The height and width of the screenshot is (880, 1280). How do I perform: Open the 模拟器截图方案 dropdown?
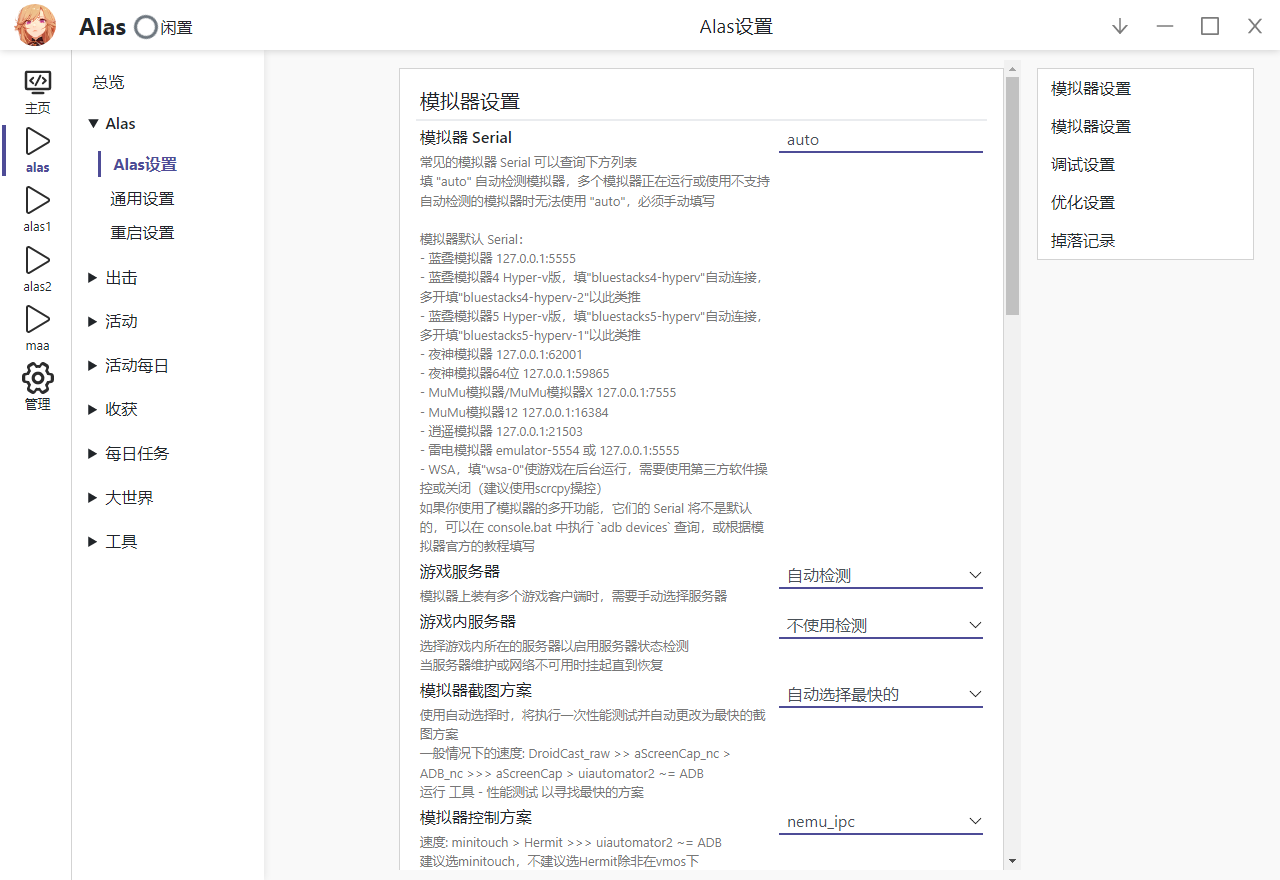tap(881, 694)
